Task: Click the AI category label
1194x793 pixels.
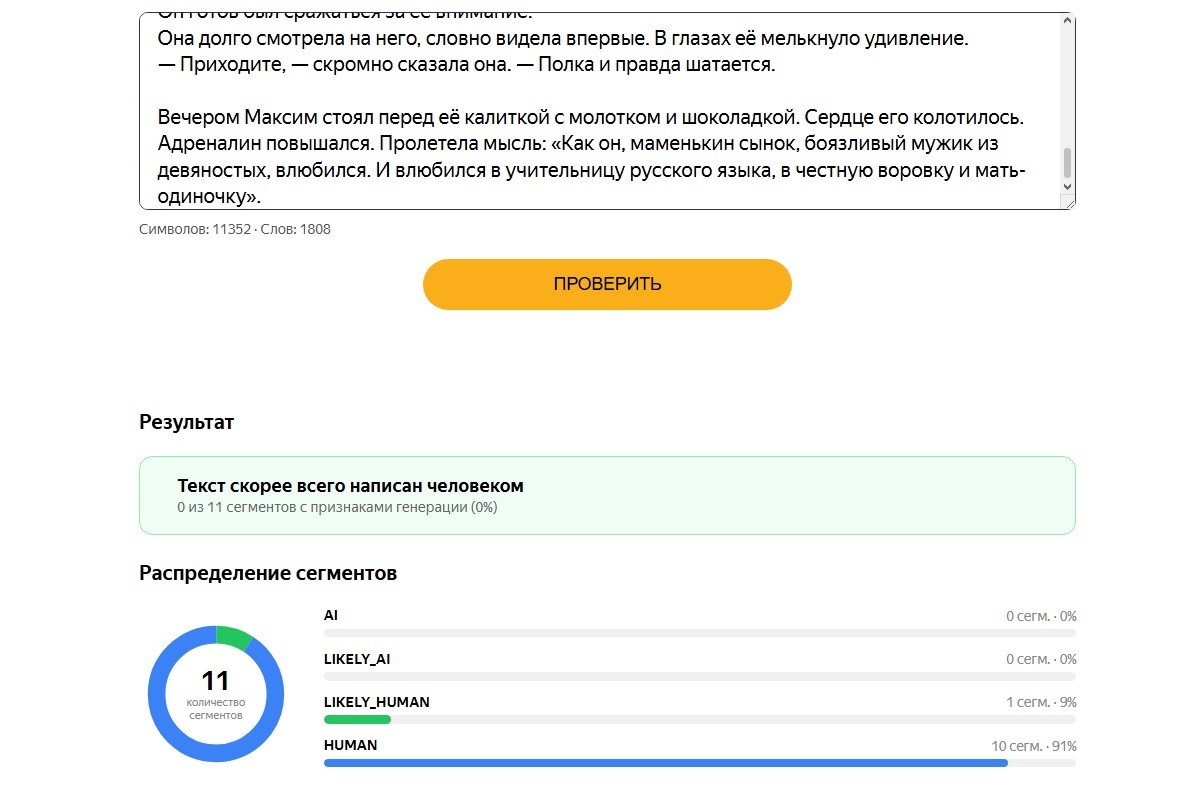Action: tap(330, 615)
